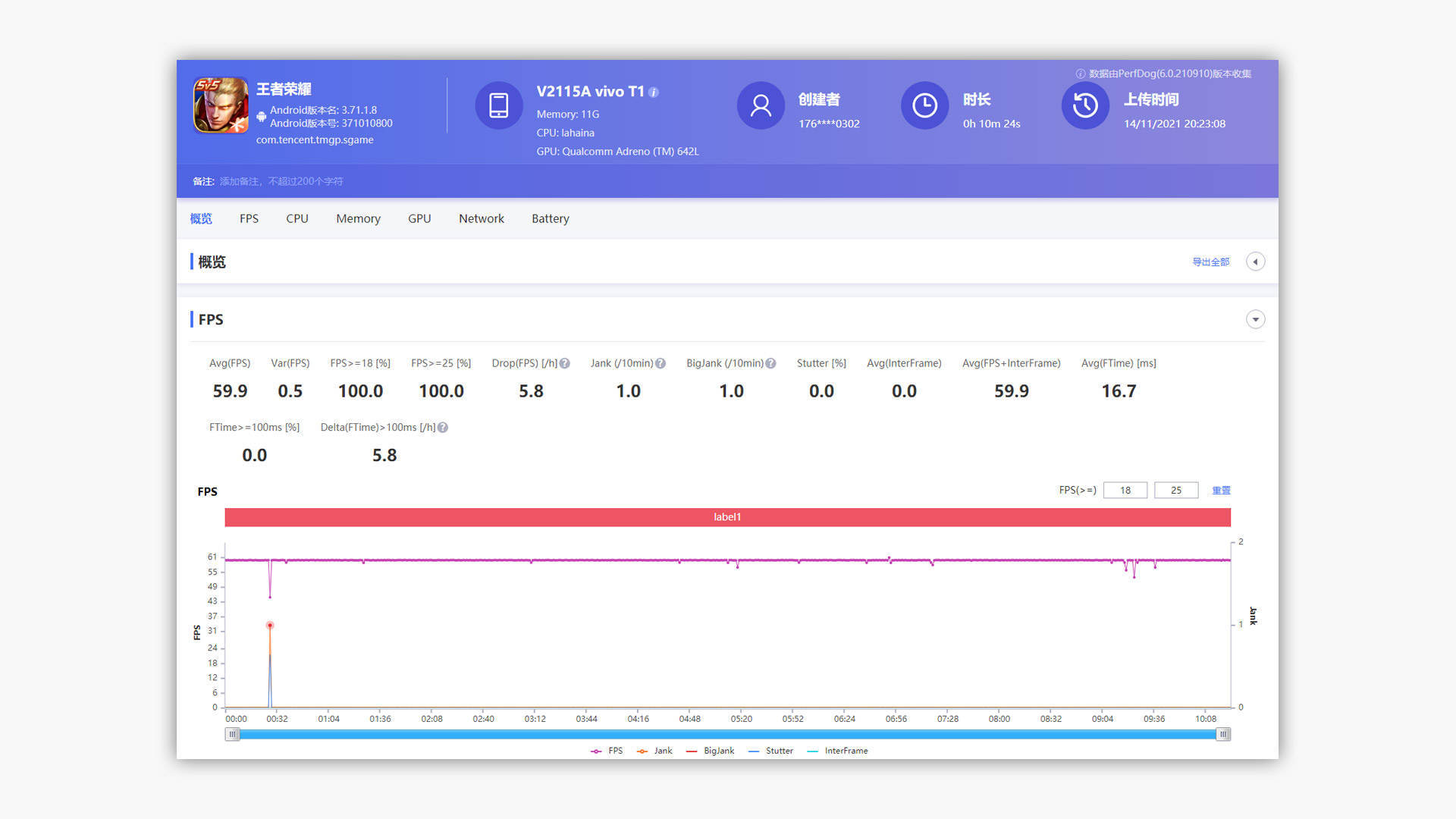Image resolution: width=1456 pixels, height=819 pixels.
Task: Click the creator user icon
Action: (x=760, y=105)
